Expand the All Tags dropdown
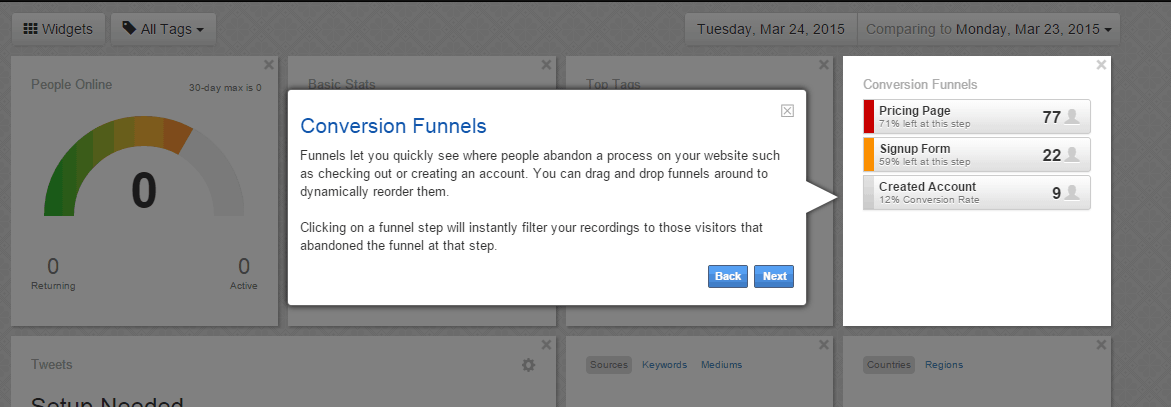 (163, 29)
